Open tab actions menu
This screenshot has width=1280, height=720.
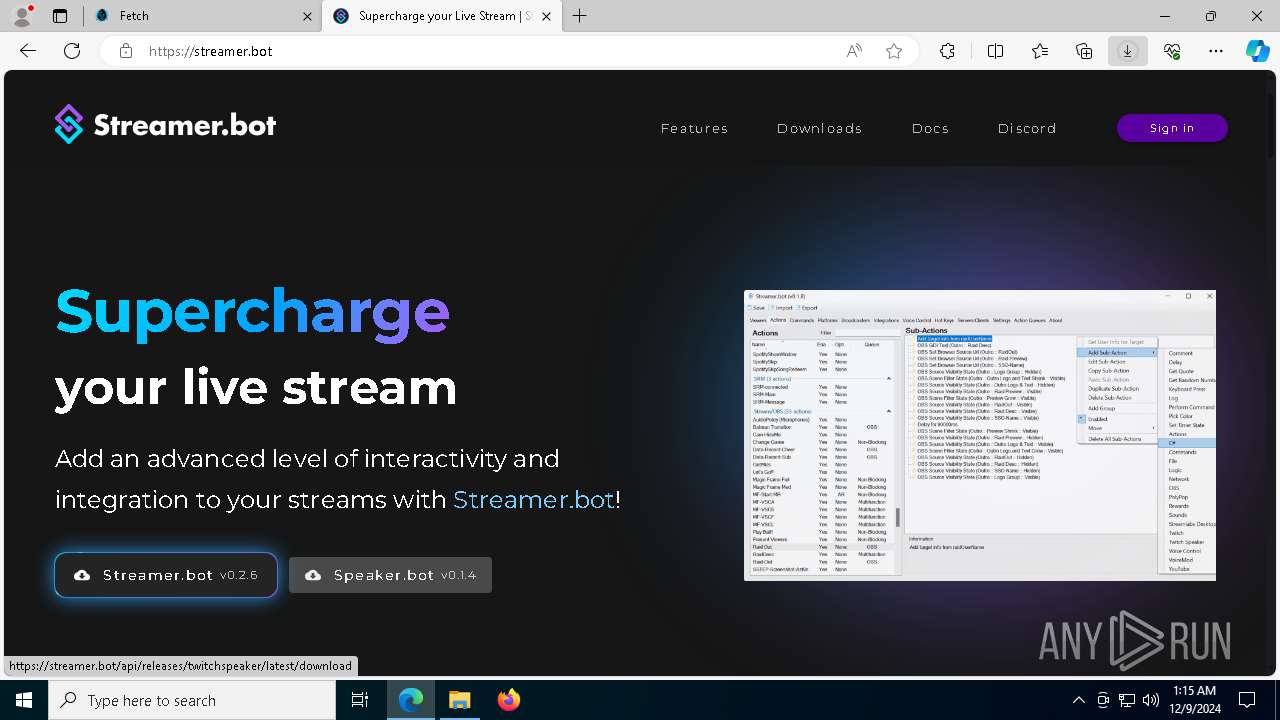tap(60, 16)
